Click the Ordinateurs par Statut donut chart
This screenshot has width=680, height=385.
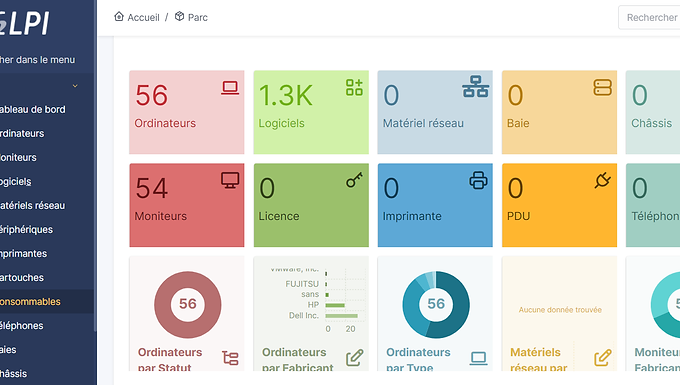tap(188, 305)
